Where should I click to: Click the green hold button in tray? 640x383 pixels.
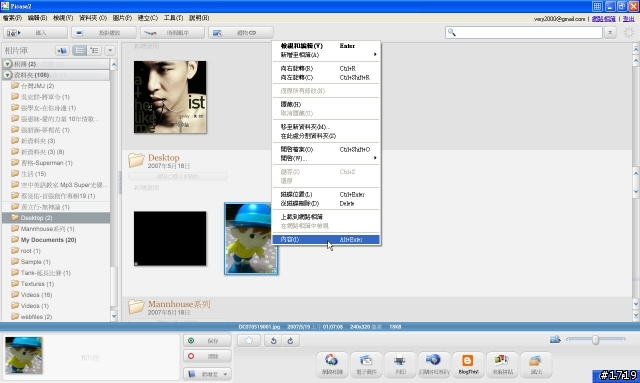207,341
